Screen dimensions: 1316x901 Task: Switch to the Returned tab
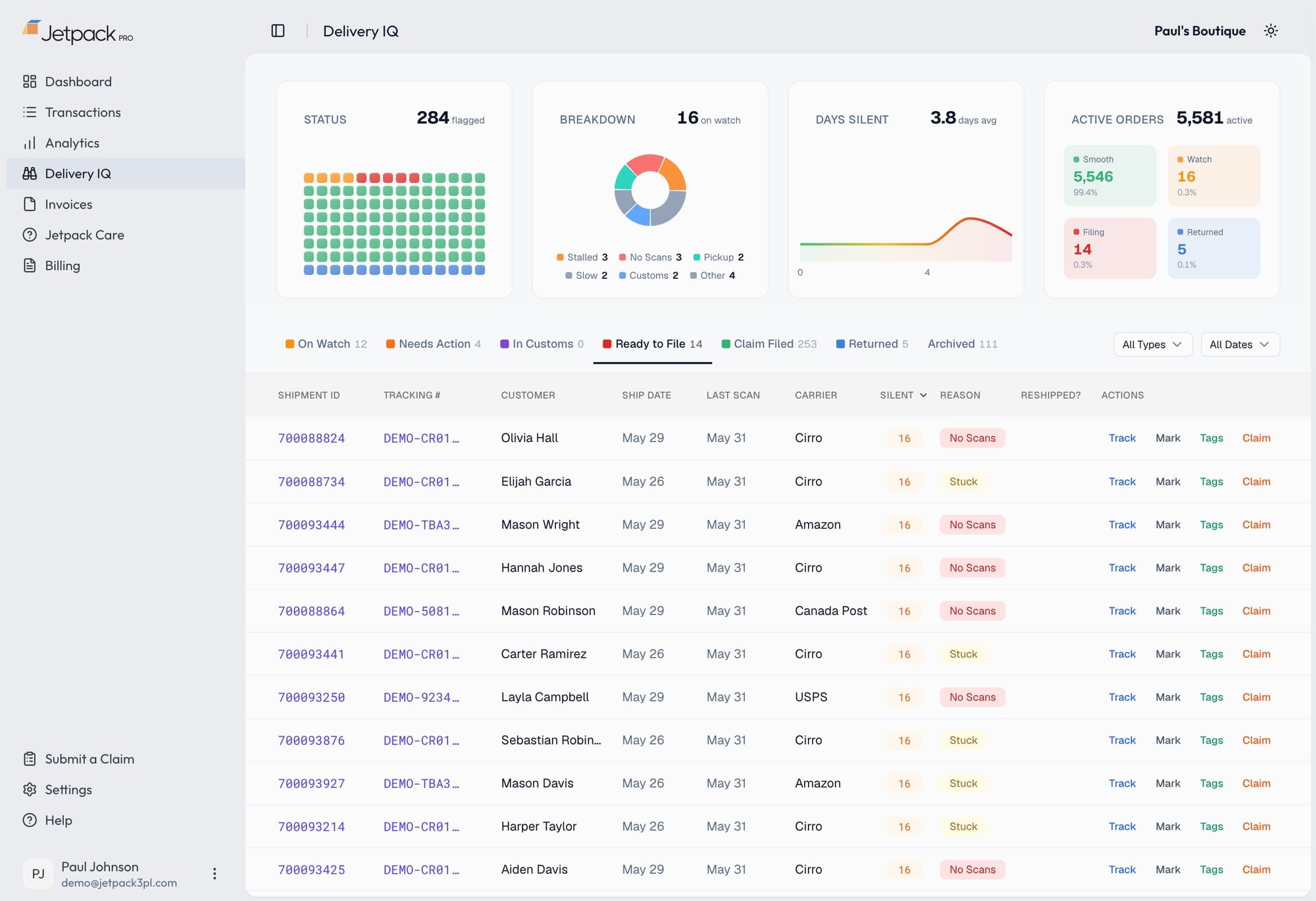(872, 344)
